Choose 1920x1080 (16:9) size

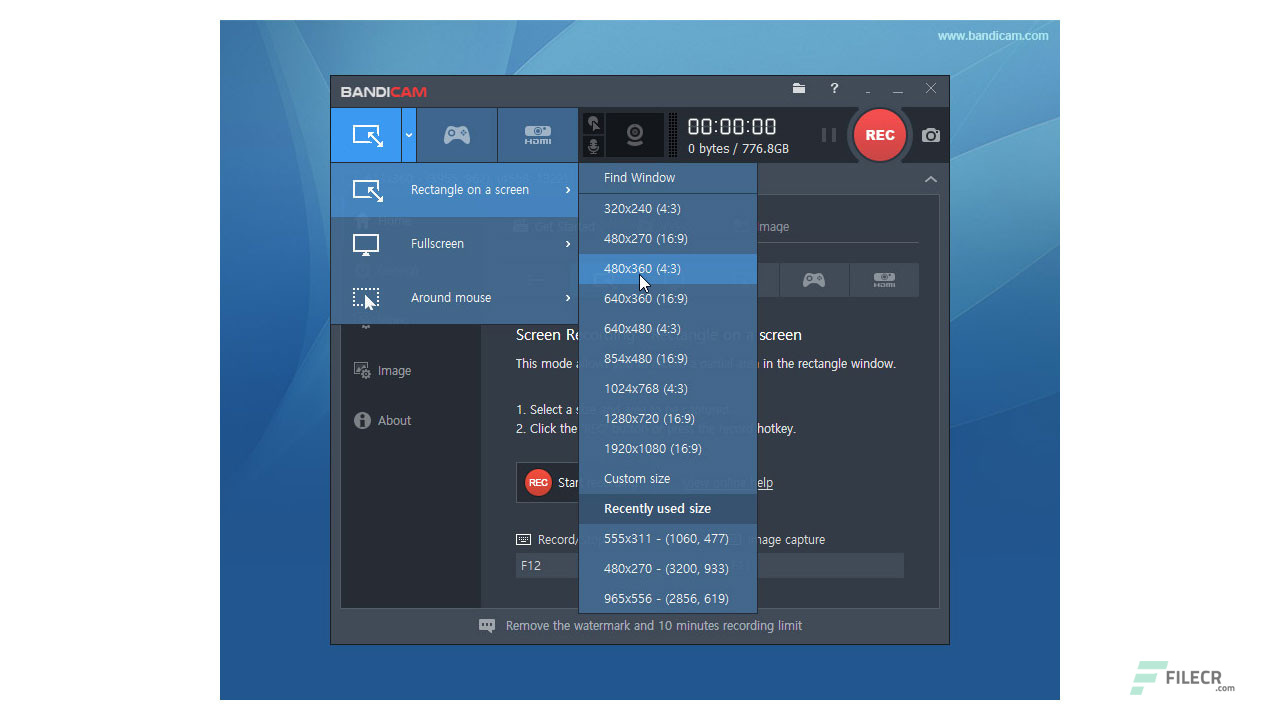668,449
